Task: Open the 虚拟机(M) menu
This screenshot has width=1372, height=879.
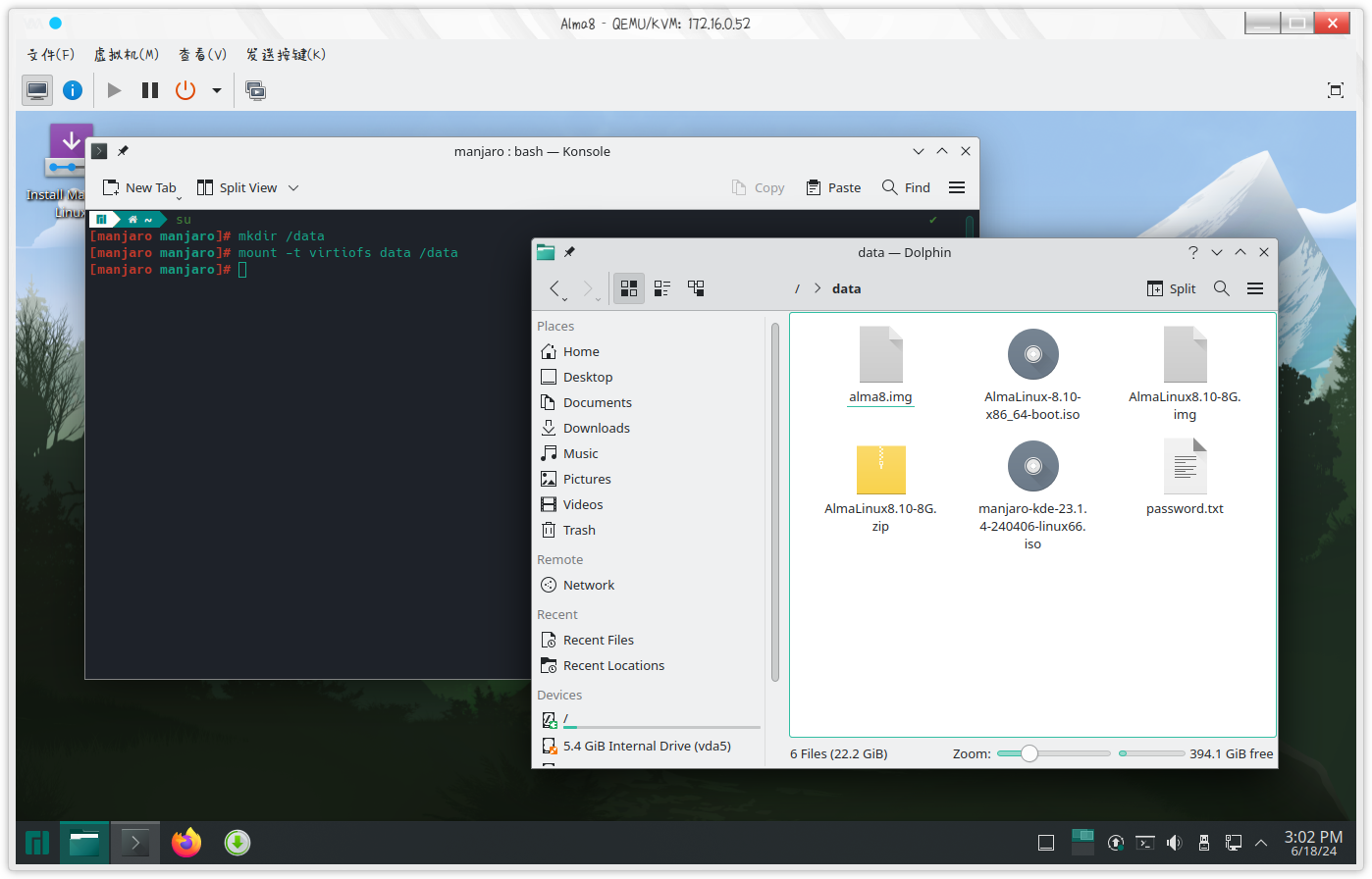Action: [x=127, y=54]
